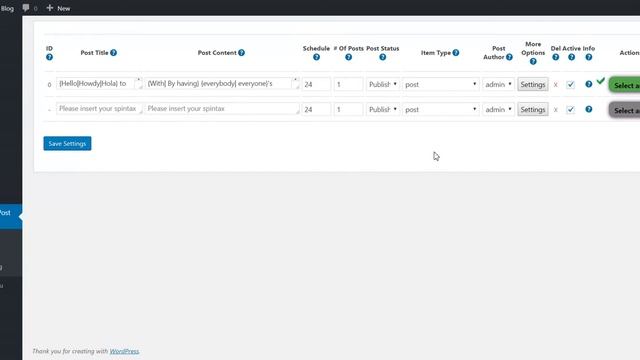Click the plus New icon in admin bar

pos(50,8)
